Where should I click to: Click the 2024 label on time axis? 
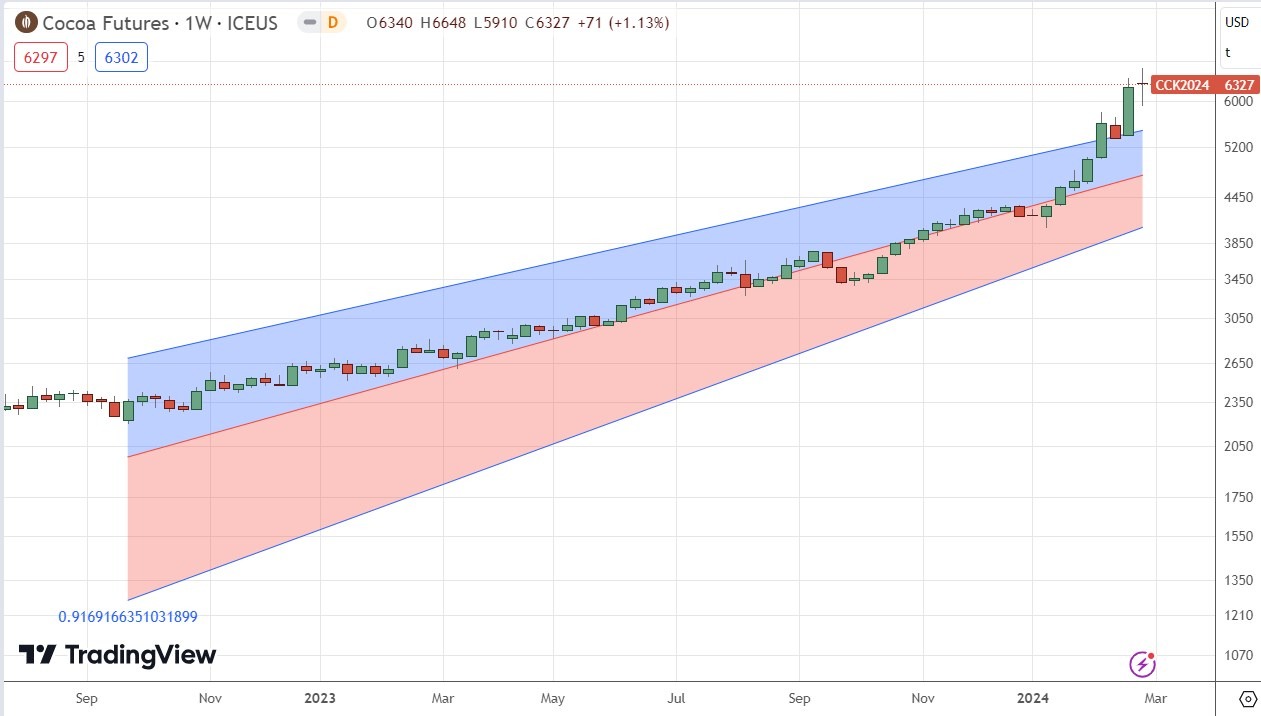(1032, 698)
